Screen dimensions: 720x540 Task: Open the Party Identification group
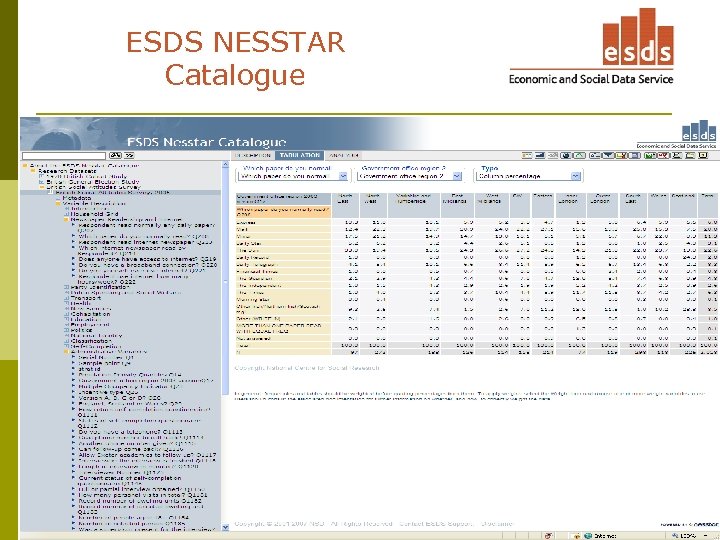point(101,287)
